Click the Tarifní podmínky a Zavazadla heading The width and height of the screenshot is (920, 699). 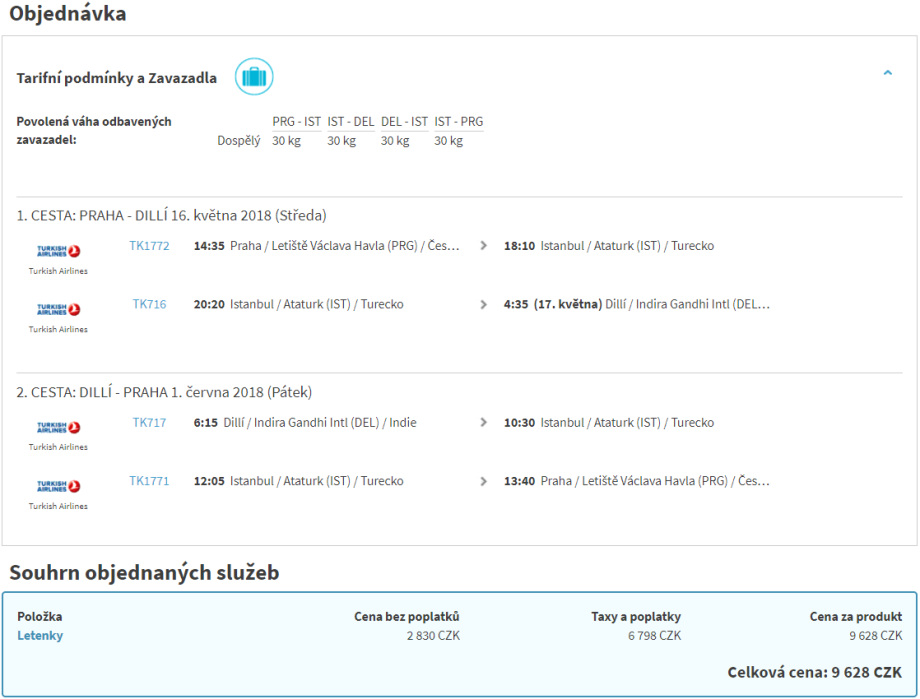pos(116,78)
